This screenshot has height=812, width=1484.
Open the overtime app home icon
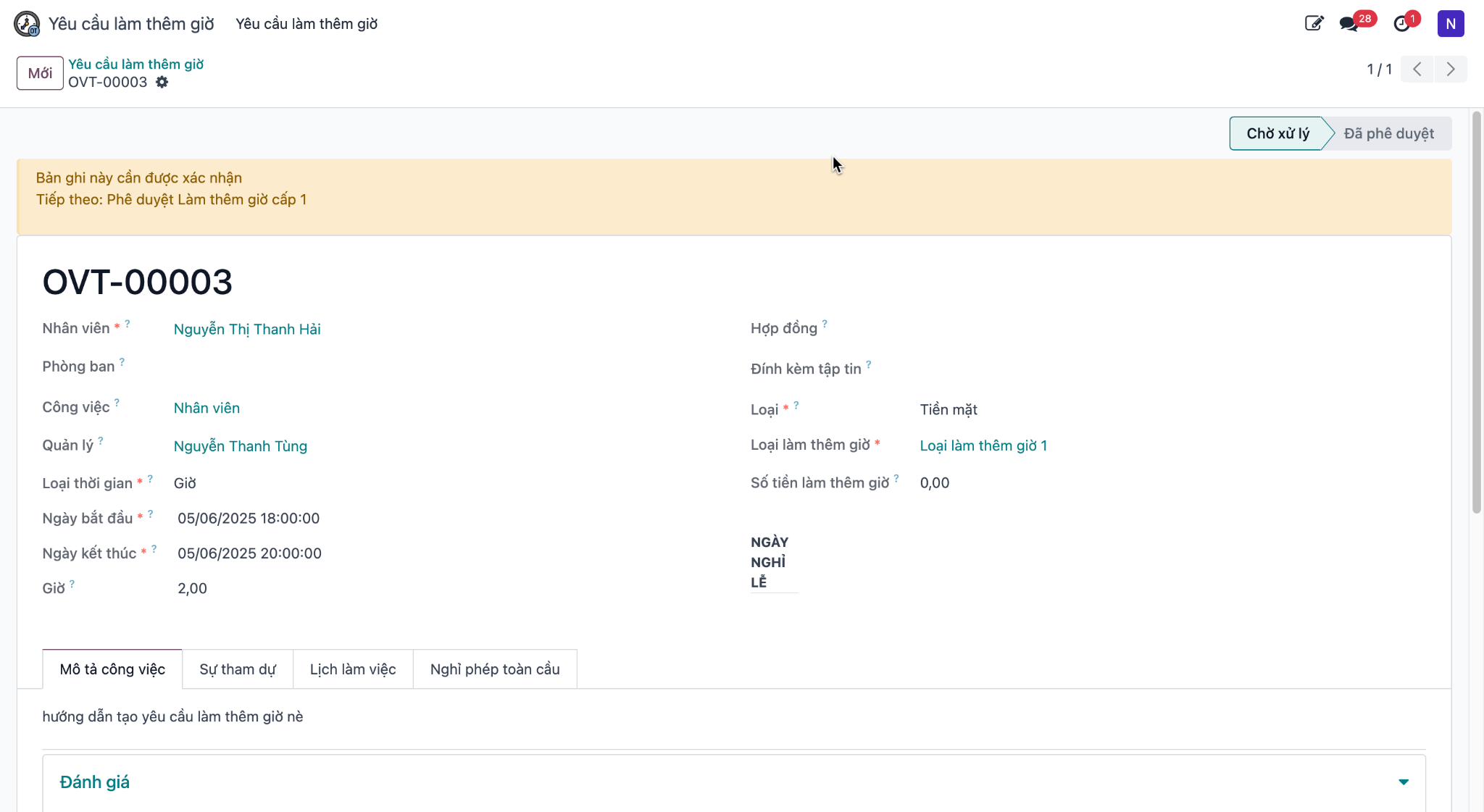[27, 24]
